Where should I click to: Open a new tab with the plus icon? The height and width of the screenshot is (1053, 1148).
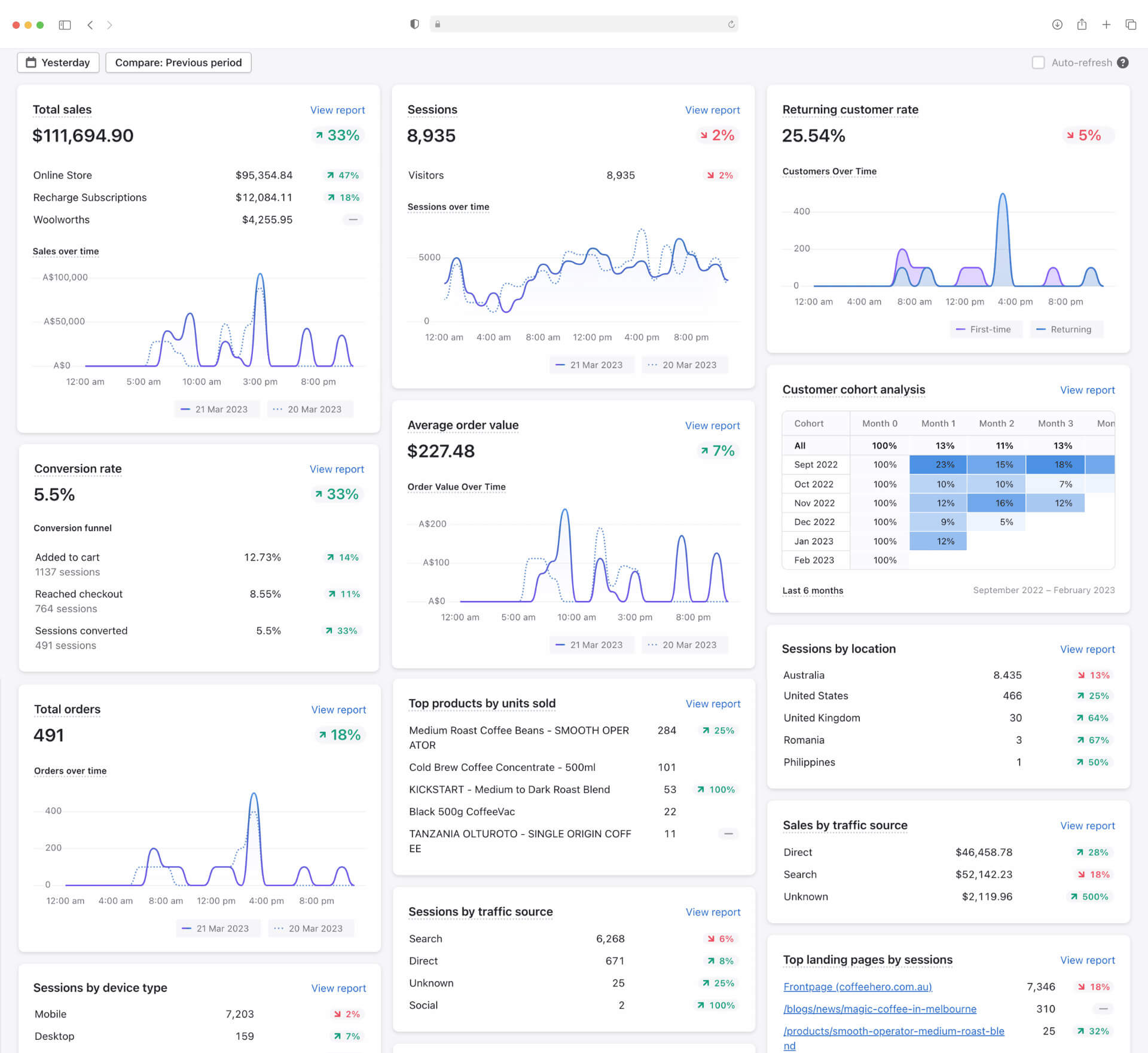pyautogui.click(x=1106, y=25)
